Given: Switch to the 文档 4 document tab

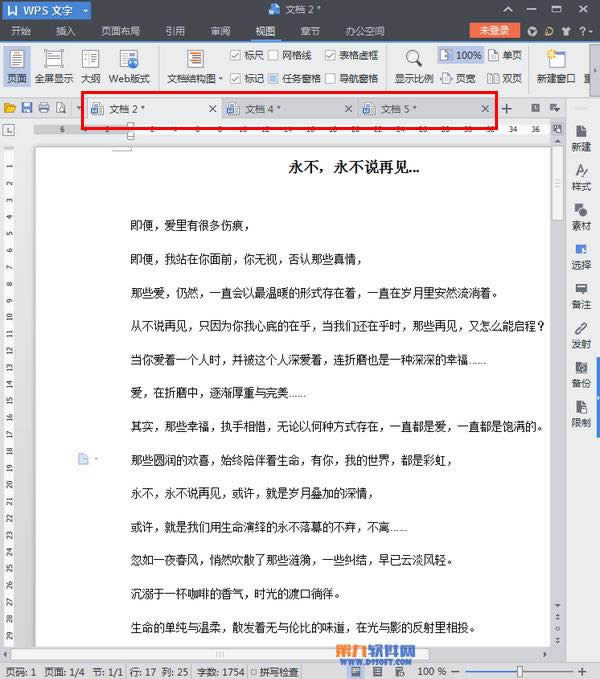Looking at the screenshot, I should pyautogui.click(x=263, y=109).
